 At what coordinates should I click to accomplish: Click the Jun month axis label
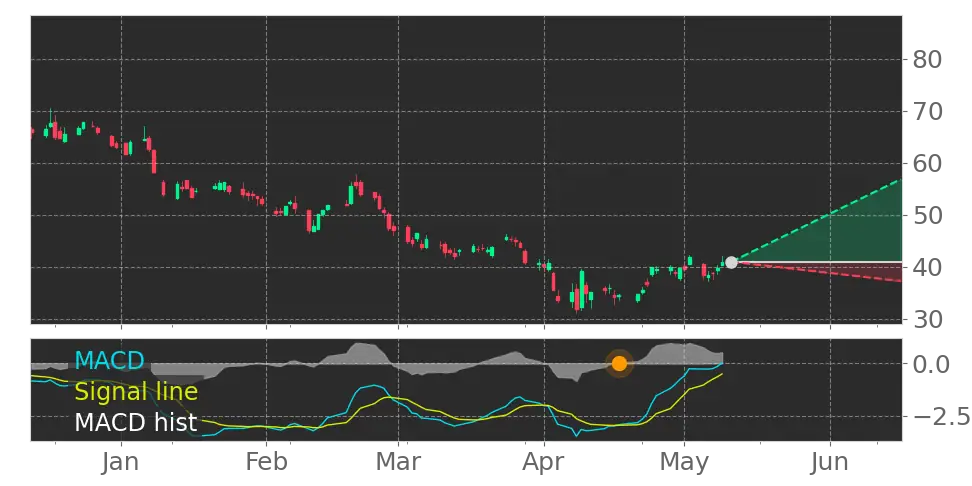tap(829, 462)
